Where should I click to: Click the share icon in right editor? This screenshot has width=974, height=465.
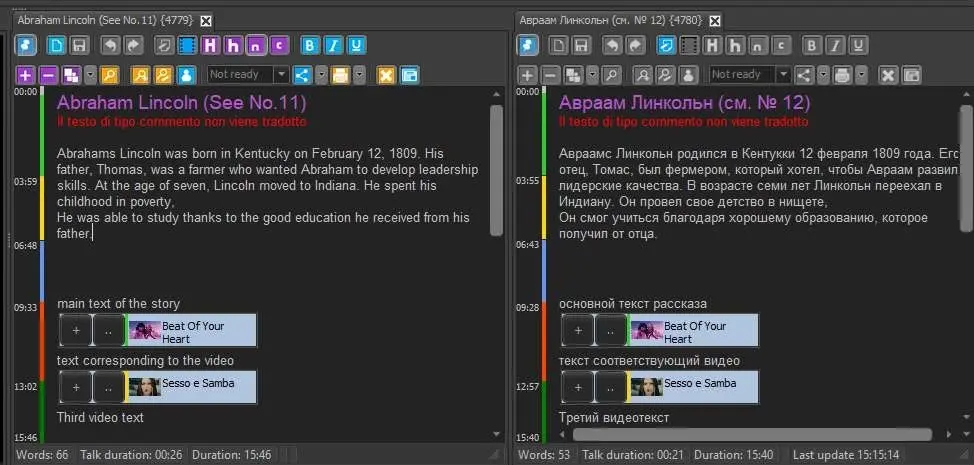[x=802, y=75]
